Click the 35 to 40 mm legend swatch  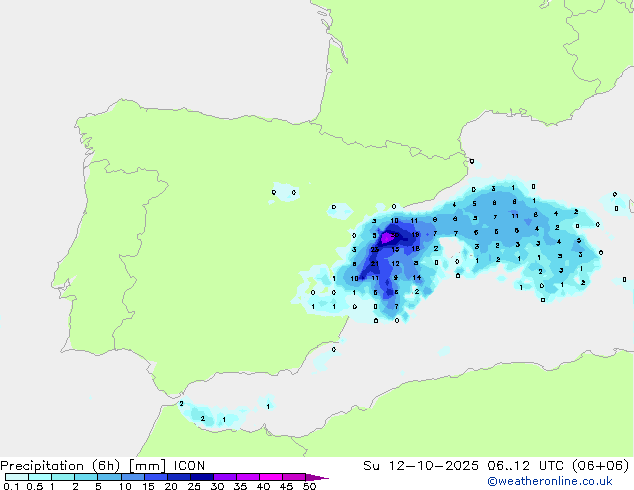[247, 477]
